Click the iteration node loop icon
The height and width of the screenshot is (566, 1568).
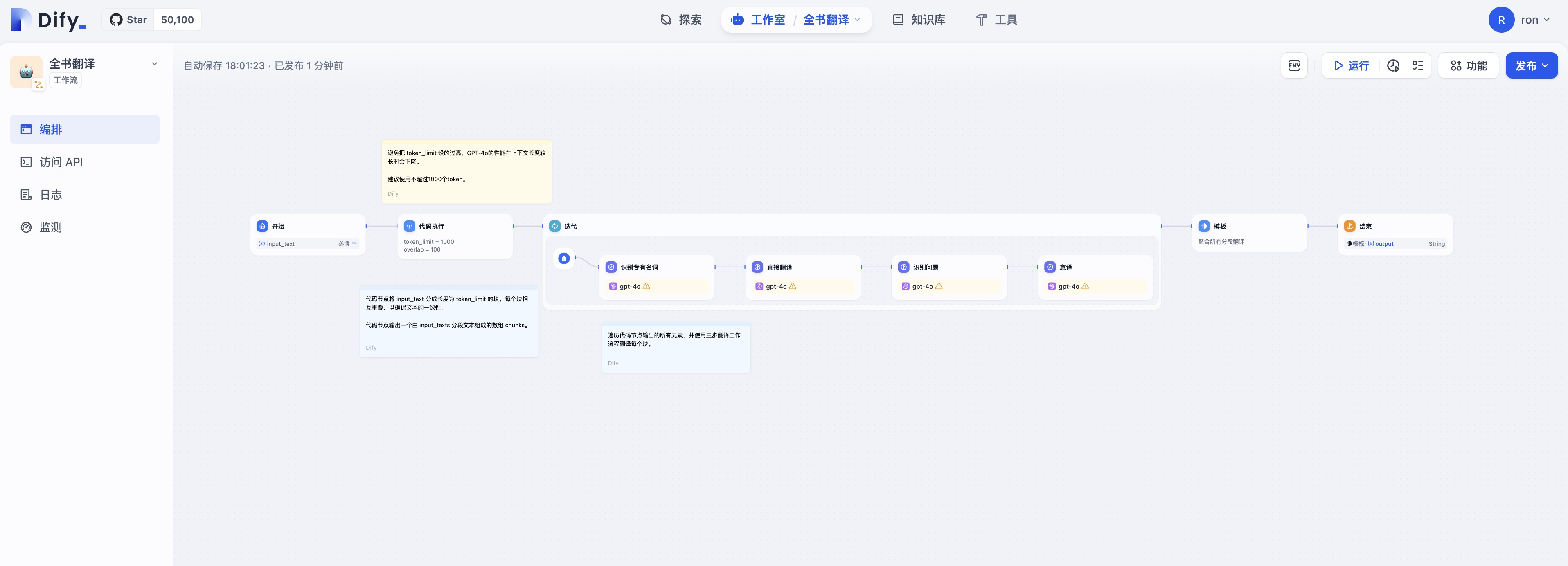[x=554, y=226]
